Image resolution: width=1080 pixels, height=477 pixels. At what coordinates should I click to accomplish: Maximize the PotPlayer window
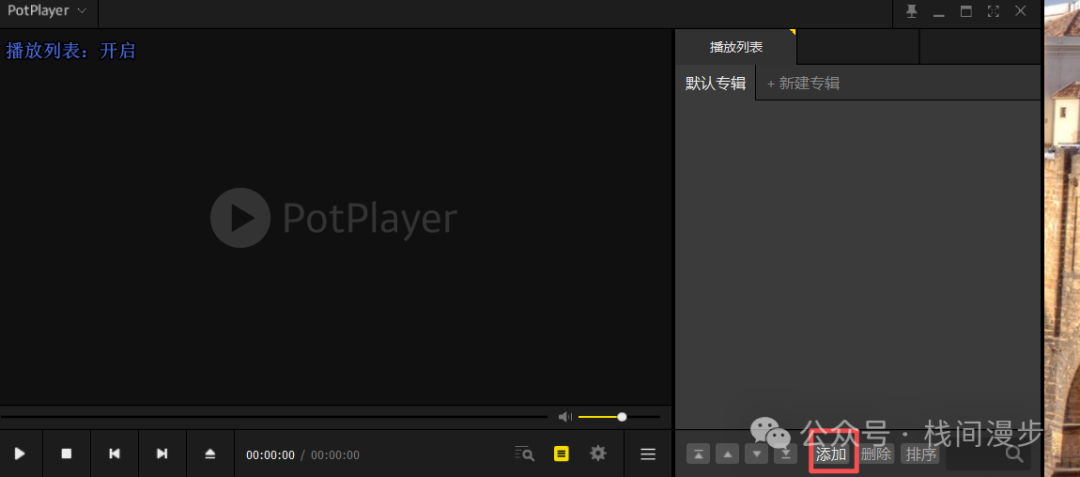point(966,11)
